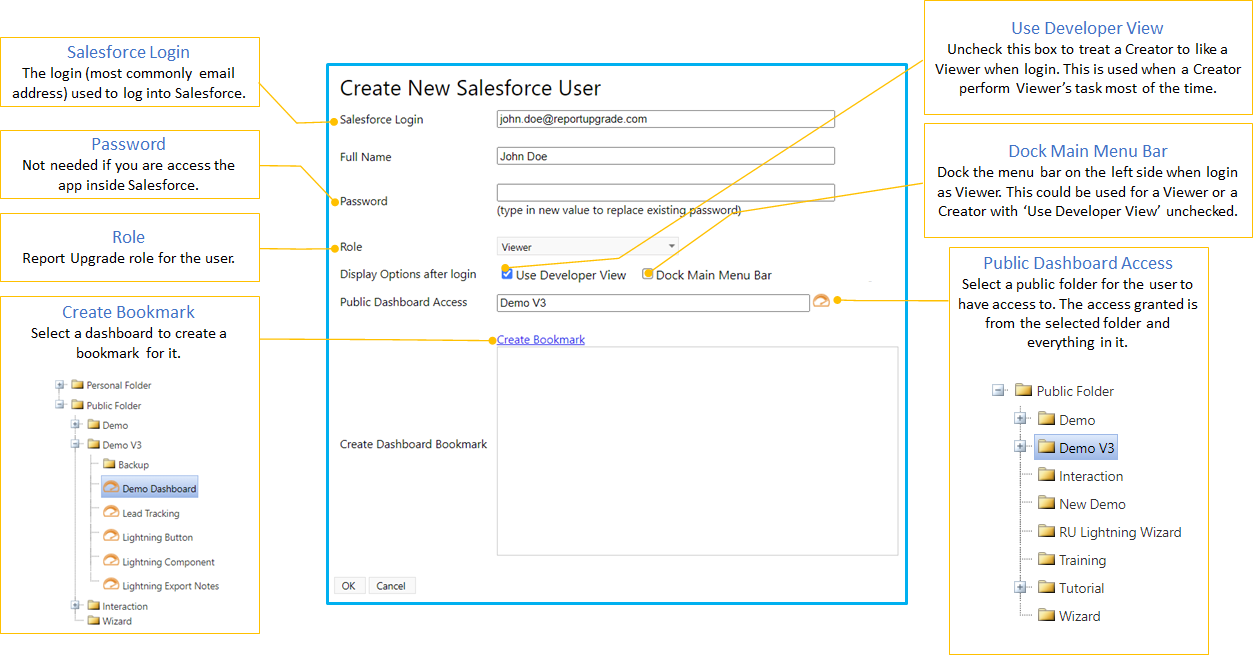Image resolution: width=1255 pixels, height=655 pixels.
Task: Focus the Full Name field with John Doe
Action: [666, 156]
